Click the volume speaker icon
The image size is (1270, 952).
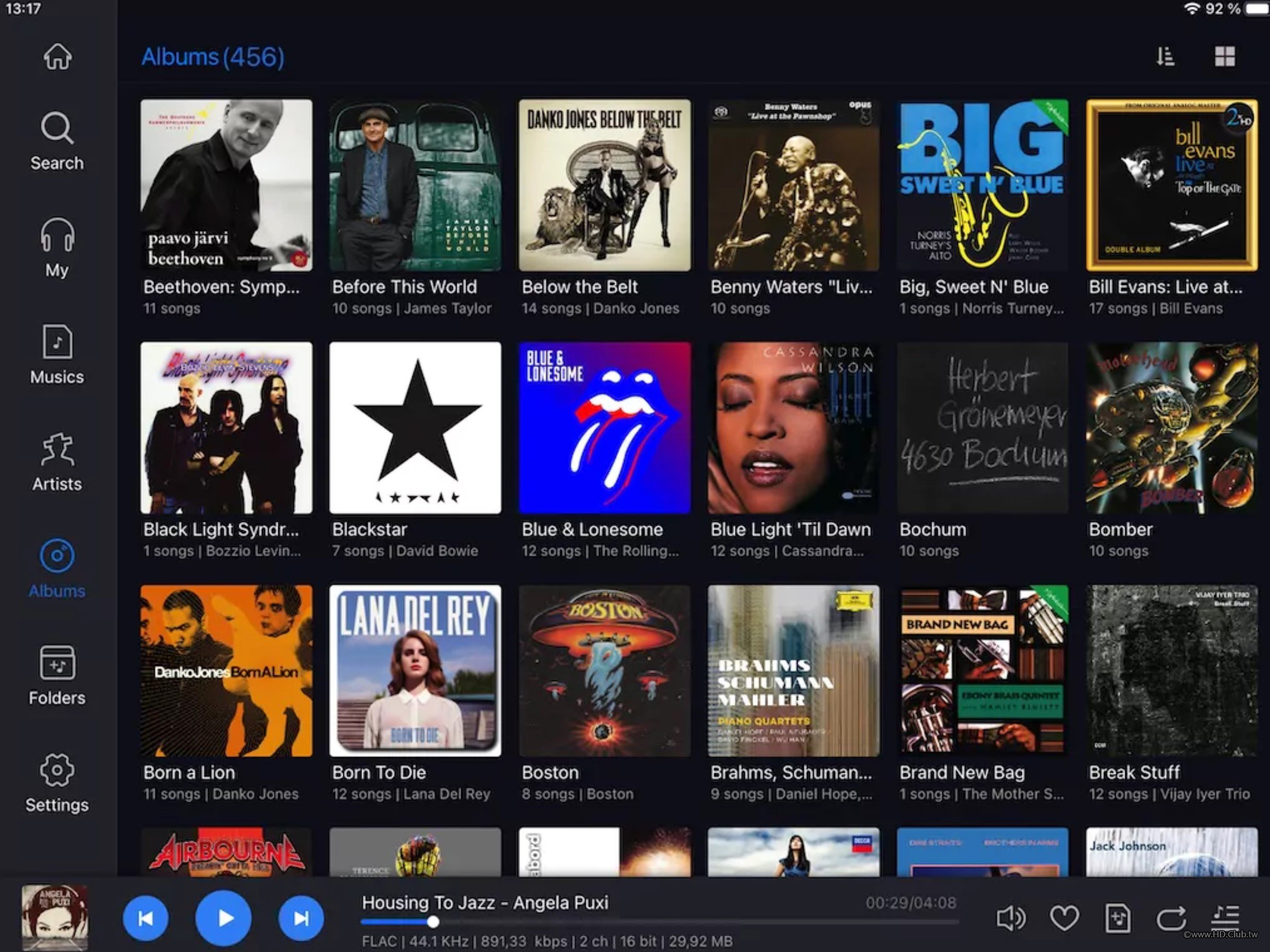[1010, 918]
